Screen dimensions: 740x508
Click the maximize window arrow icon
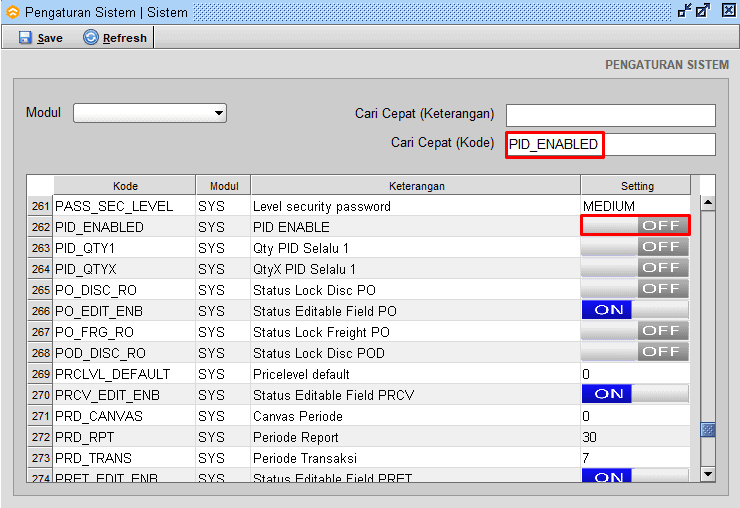pyautogui.click(x=704, y=10)
